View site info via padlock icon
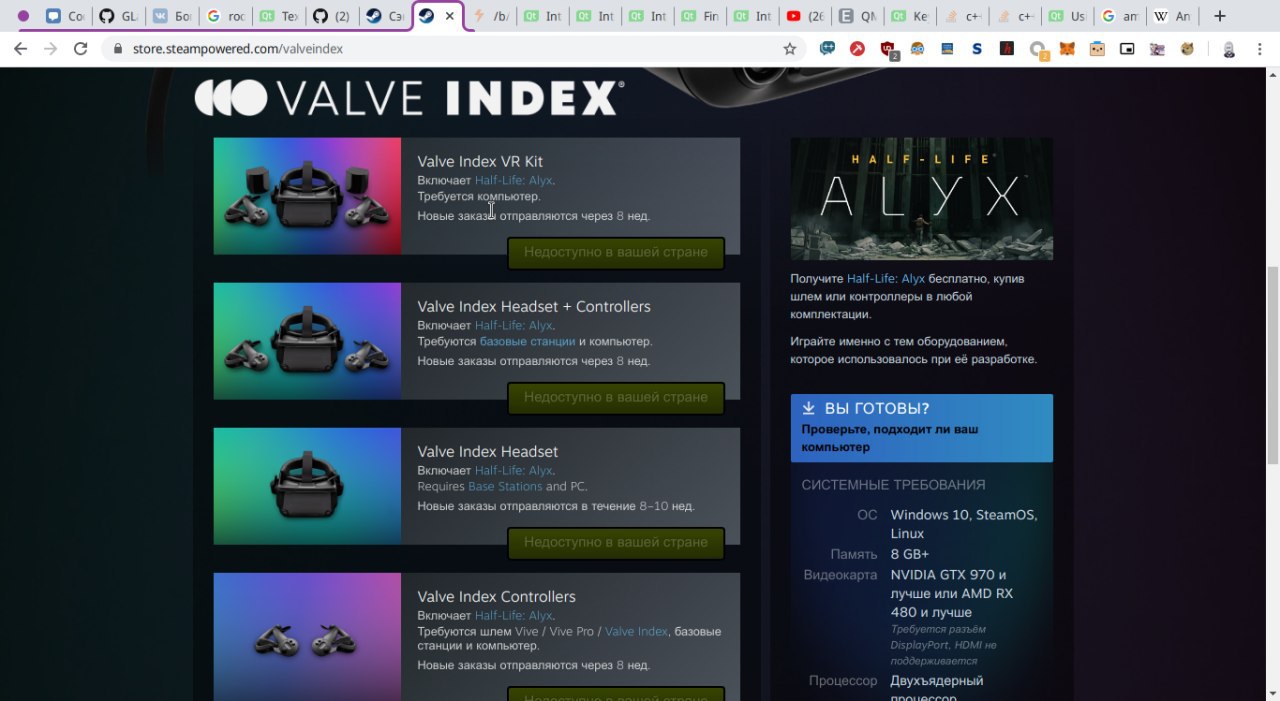 [x=118, y=48]
